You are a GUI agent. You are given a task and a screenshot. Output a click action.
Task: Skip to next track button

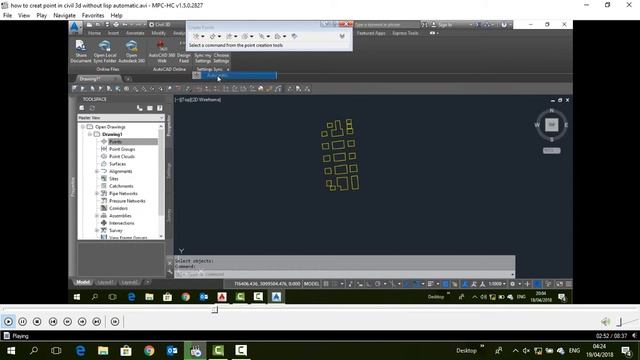pos(97,322)
